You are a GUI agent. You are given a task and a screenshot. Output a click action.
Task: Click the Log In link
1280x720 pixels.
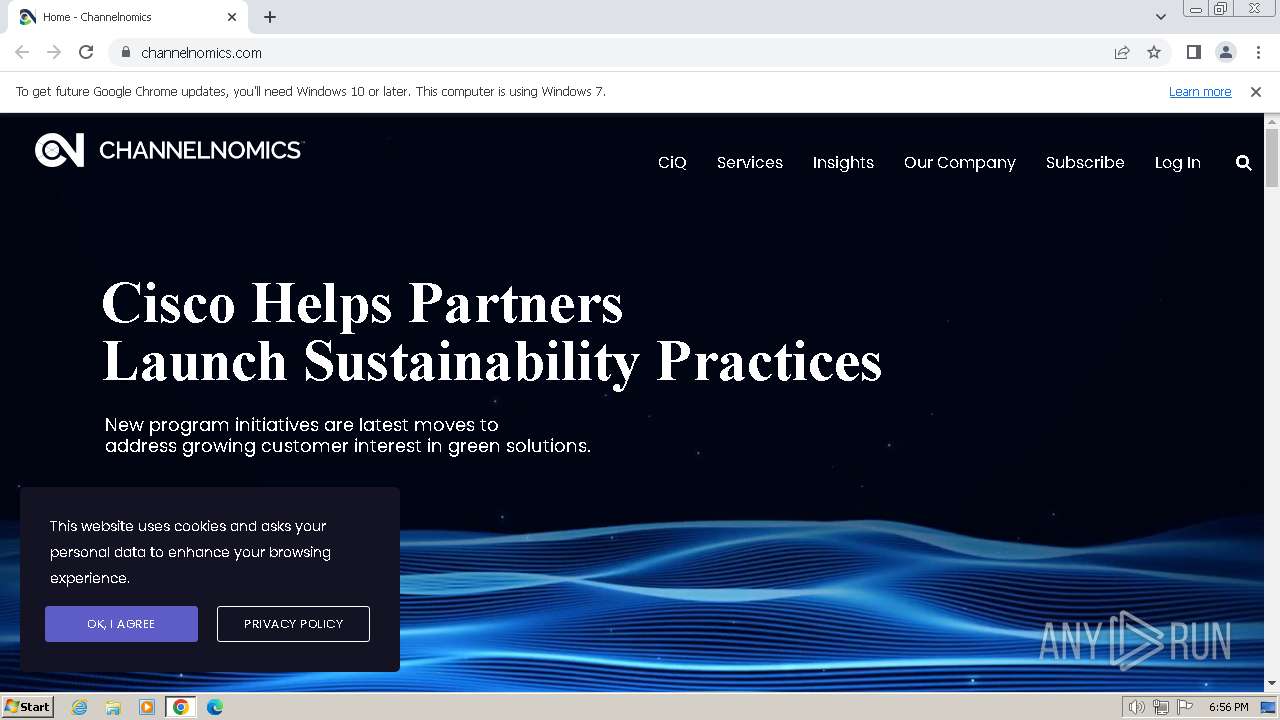click(x=1178, y=162)
